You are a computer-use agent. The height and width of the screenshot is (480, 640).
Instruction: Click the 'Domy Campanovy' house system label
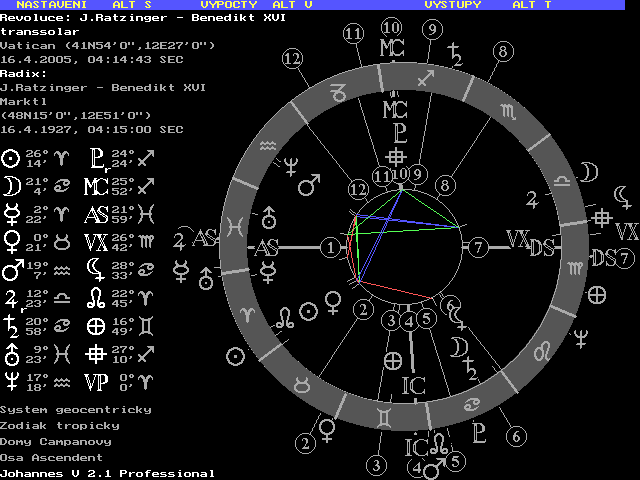[55, 441]
